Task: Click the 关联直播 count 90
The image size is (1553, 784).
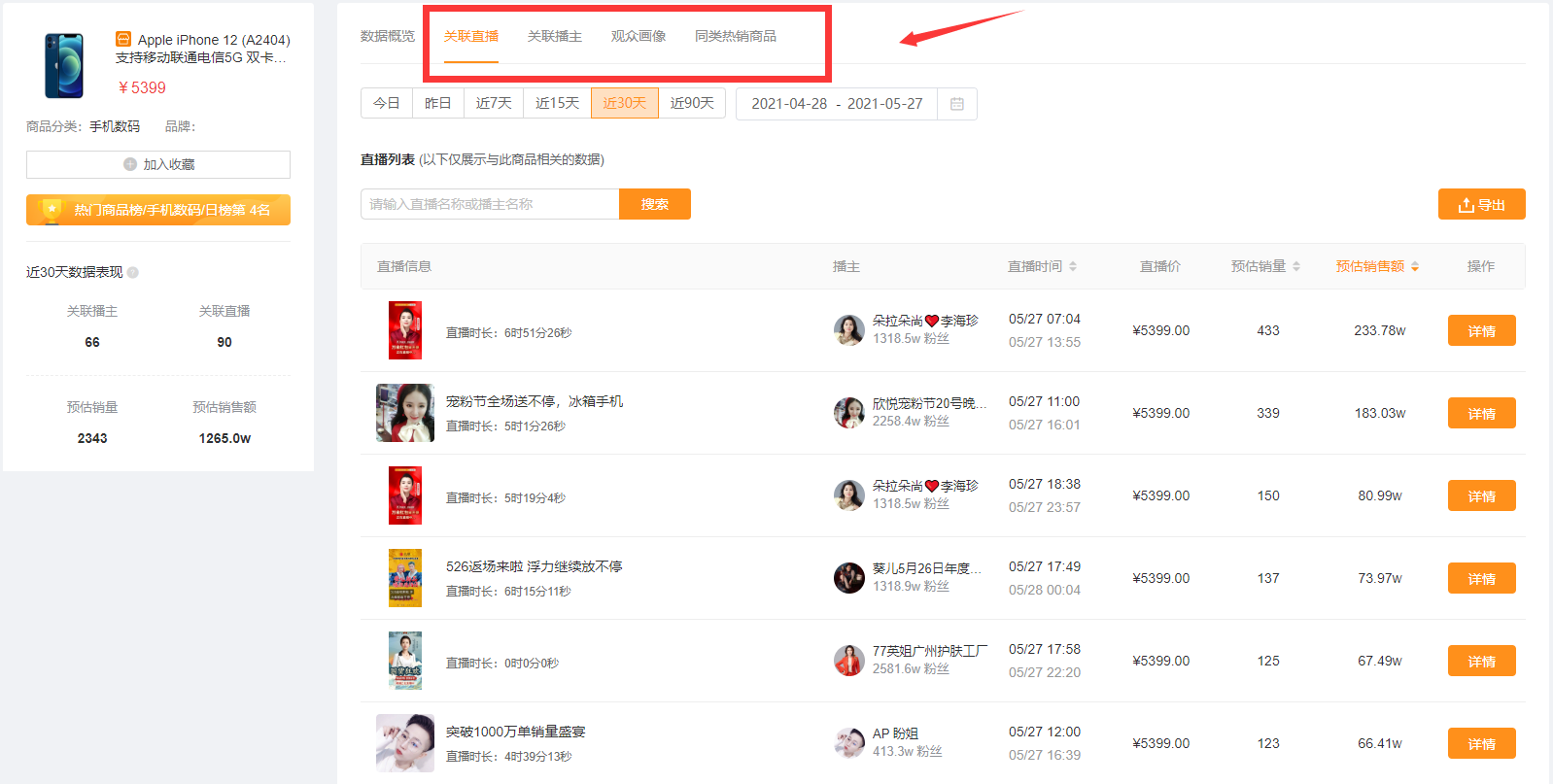Action: click(x=224, y=342)
